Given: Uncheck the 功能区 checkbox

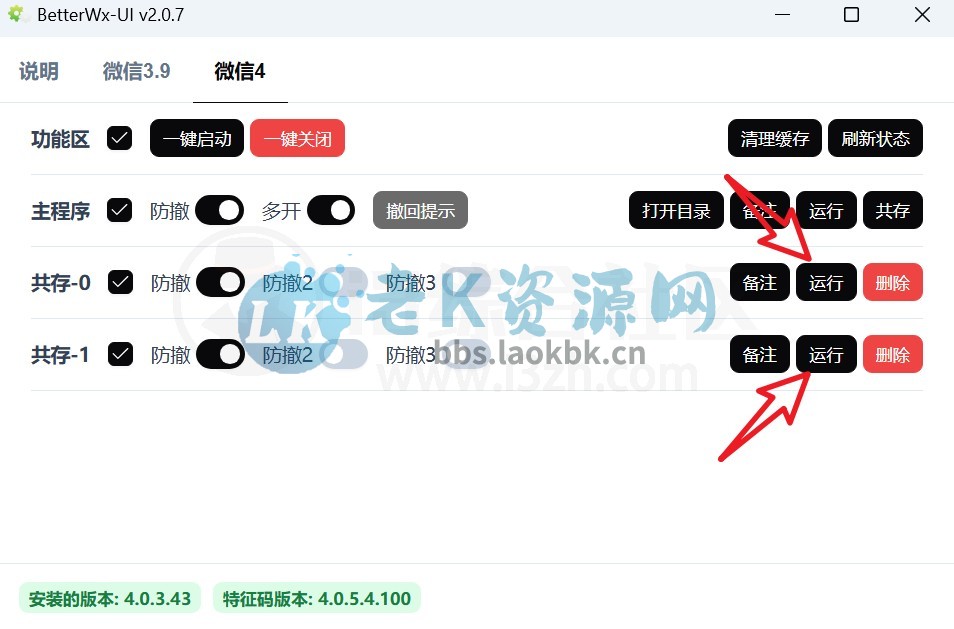Looking at the screenshot, I should (119, 138).
